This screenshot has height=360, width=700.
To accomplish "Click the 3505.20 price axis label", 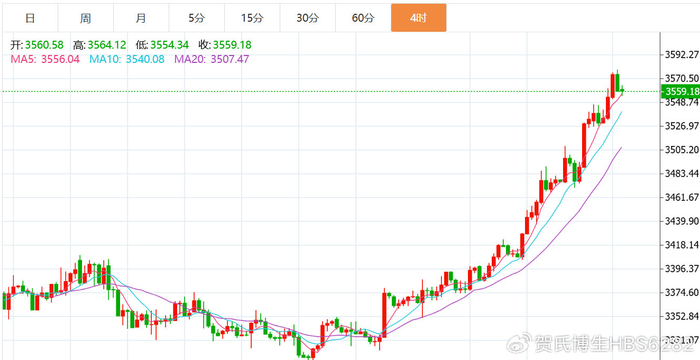I will tap(681, 150).
